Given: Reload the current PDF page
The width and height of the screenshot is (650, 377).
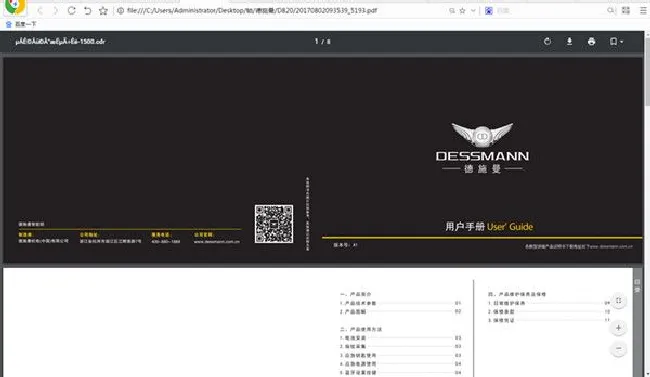Looking at the screenshot, I should point(71,11).
